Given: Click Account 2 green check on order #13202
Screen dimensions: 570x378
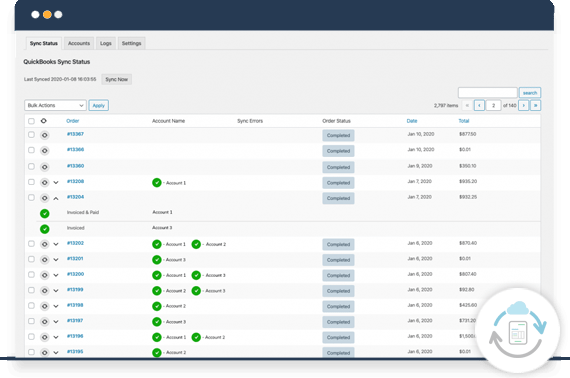Looking at the screenshot, I should coord(196,244).
